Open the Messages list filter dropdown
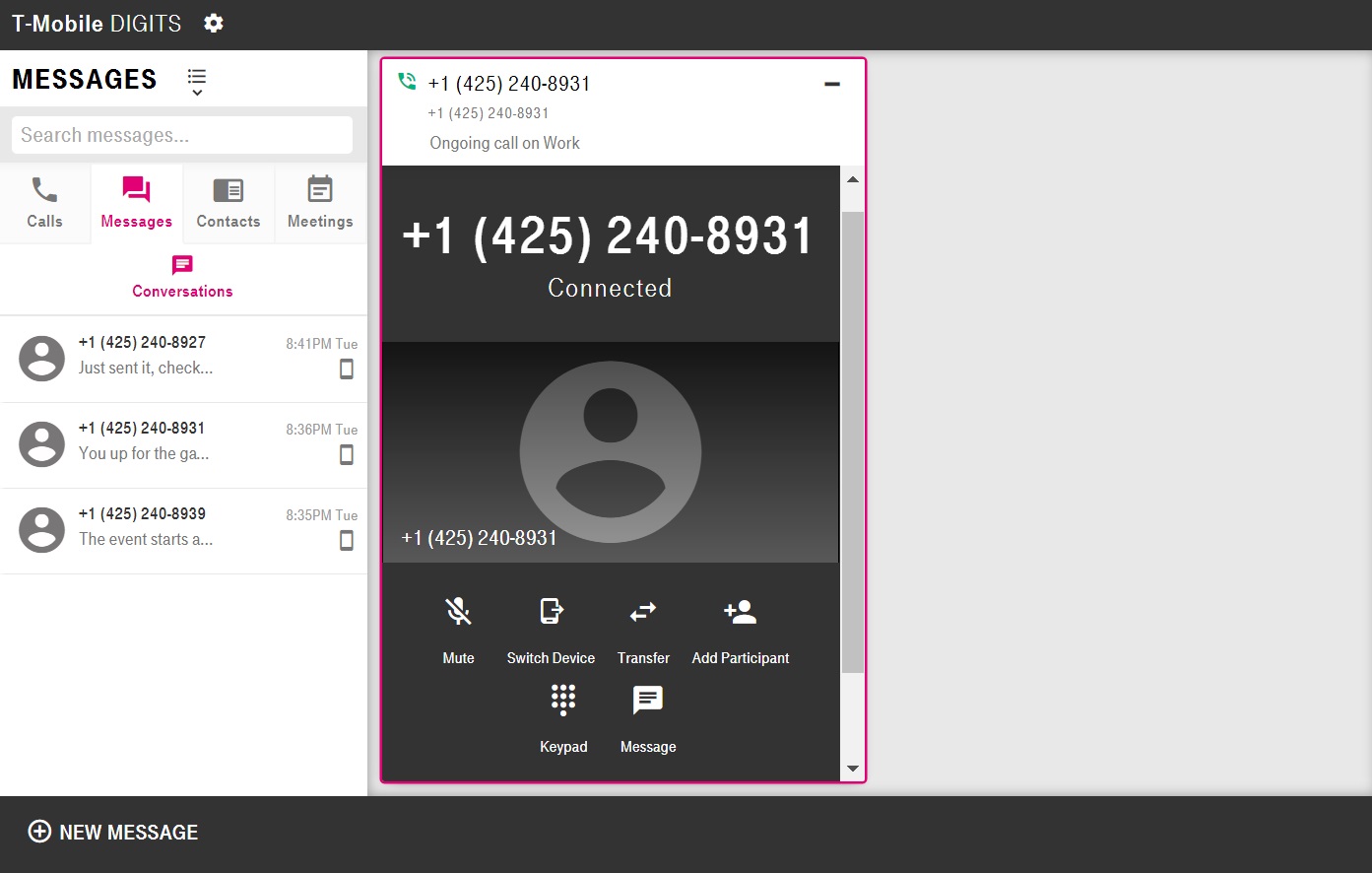The width and height of the screenshot is (1372, 873). point(197,82)
